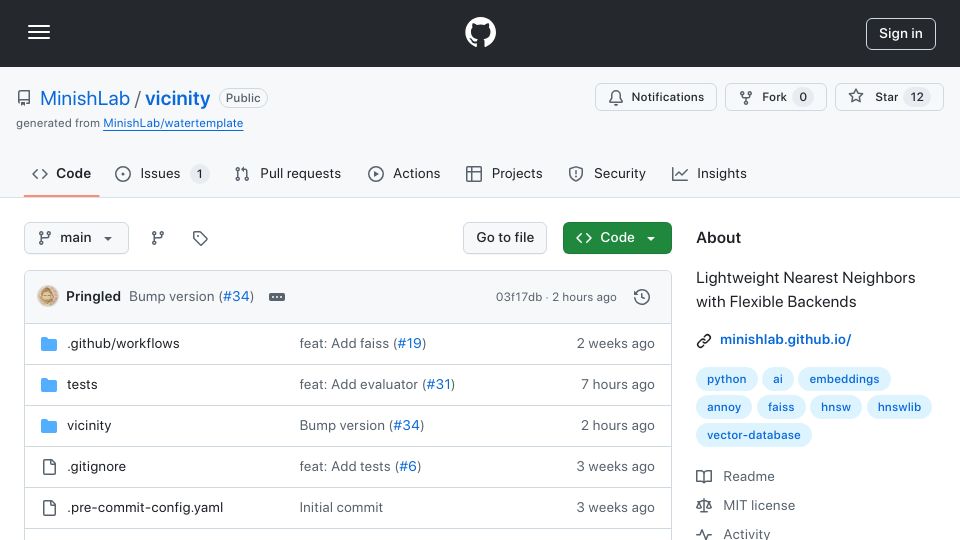The image size is (960, 540).
Task: Open the MinishLab owner link
Action: 85,98
